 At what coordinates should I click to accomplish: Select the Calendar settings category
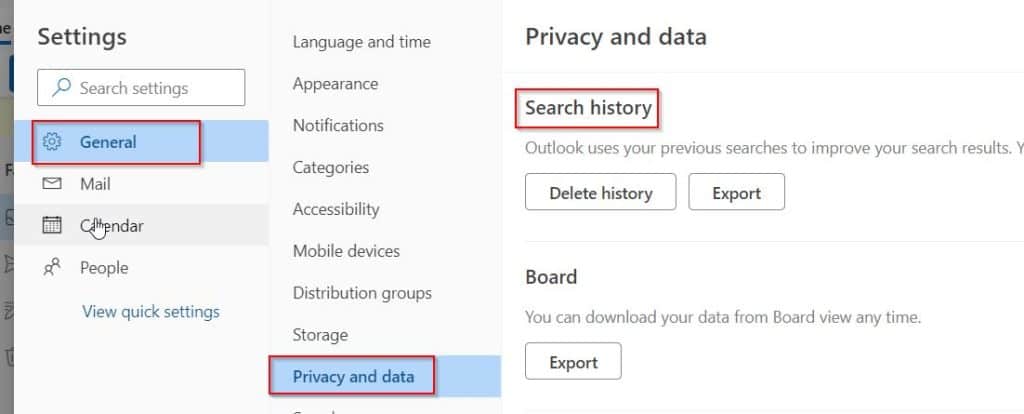[142, 225]
